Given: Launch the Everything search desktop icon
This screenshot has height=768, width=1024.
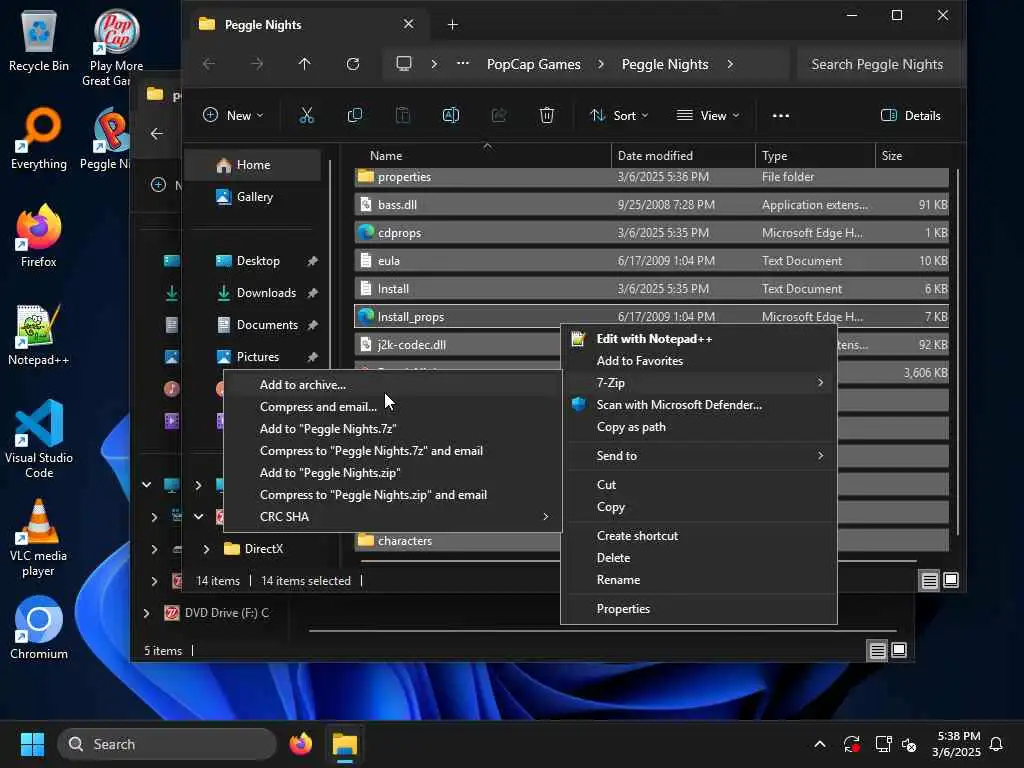Looking at the screenshot, I should point(39,139).
